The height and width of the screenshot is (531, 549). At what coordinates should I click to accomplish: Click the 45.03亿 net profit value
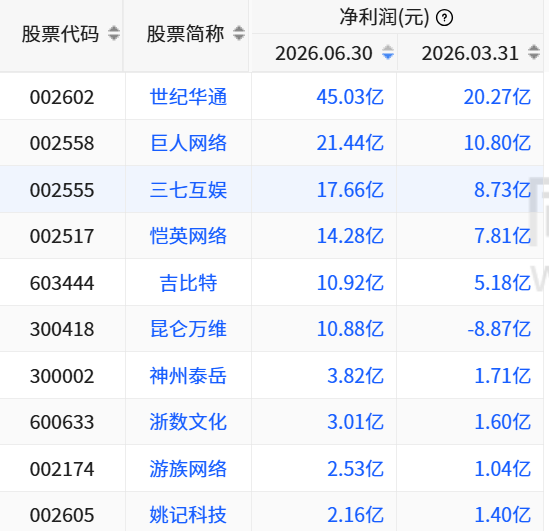(350, 97)
